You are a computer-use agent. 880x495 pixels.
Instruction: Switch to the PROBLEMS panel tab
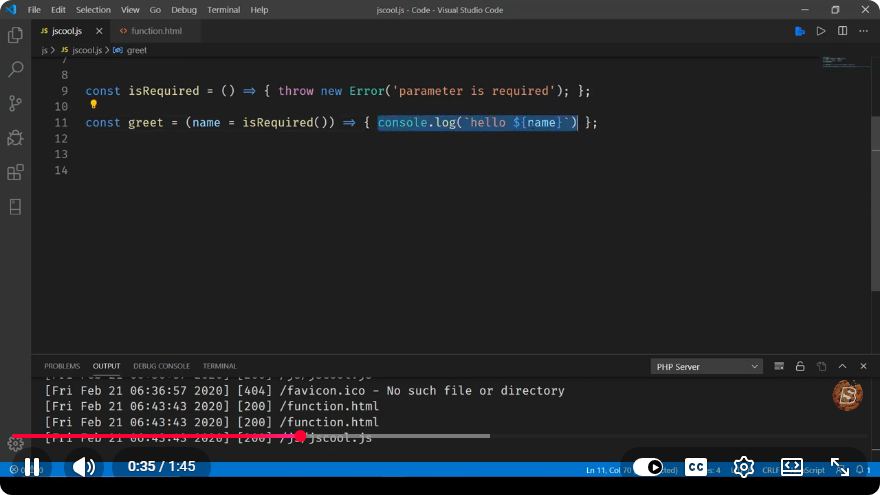click(x=62, y=366)
